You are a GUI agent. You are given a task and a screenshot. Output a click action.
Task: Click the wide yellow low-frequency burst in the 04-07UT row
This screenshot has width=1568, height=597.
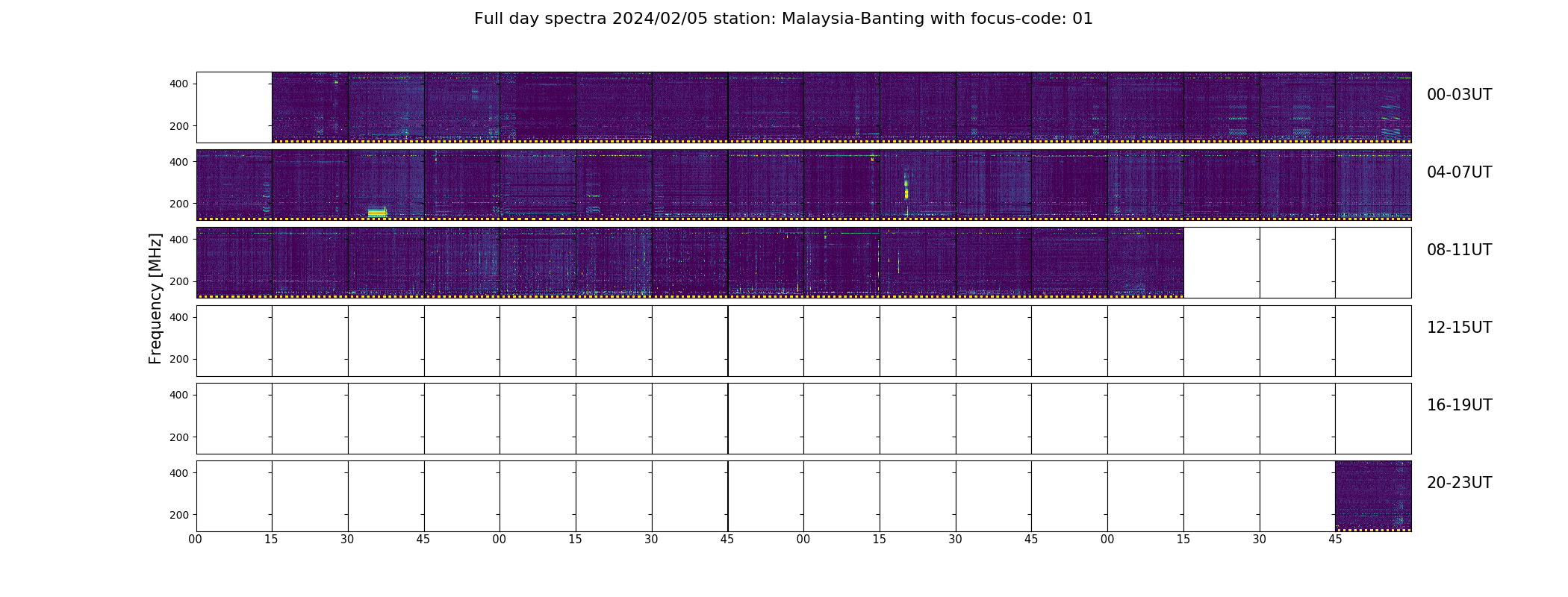tap(377, 213)
